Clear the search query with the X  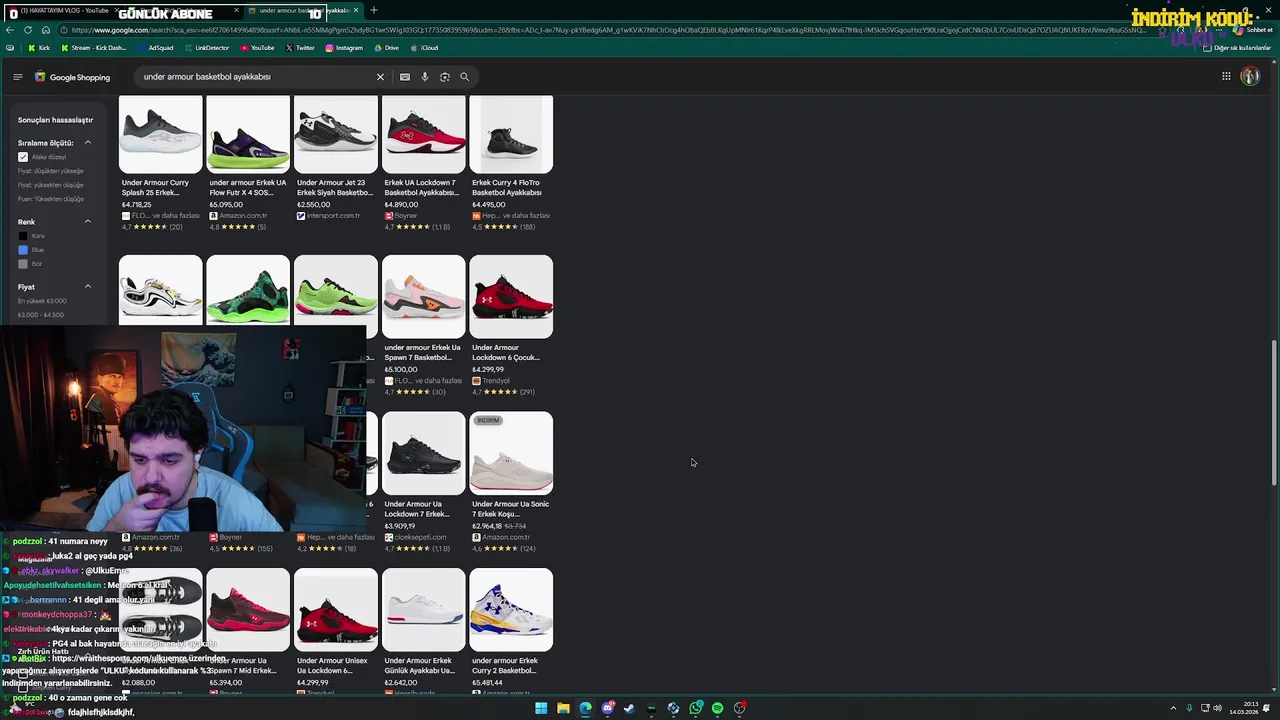click(380, 77)
